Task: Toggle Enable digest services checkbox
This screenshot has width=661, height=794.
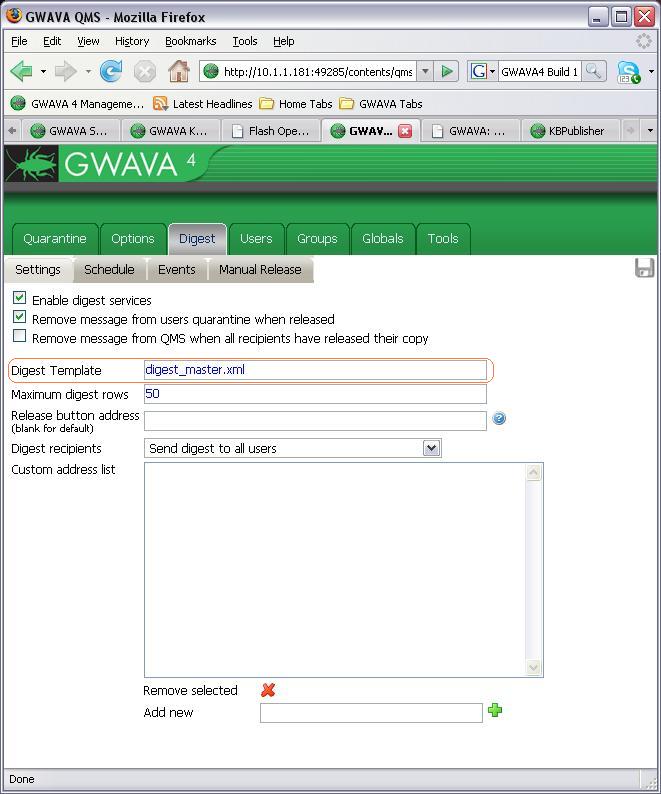Action: click(19, 298)
